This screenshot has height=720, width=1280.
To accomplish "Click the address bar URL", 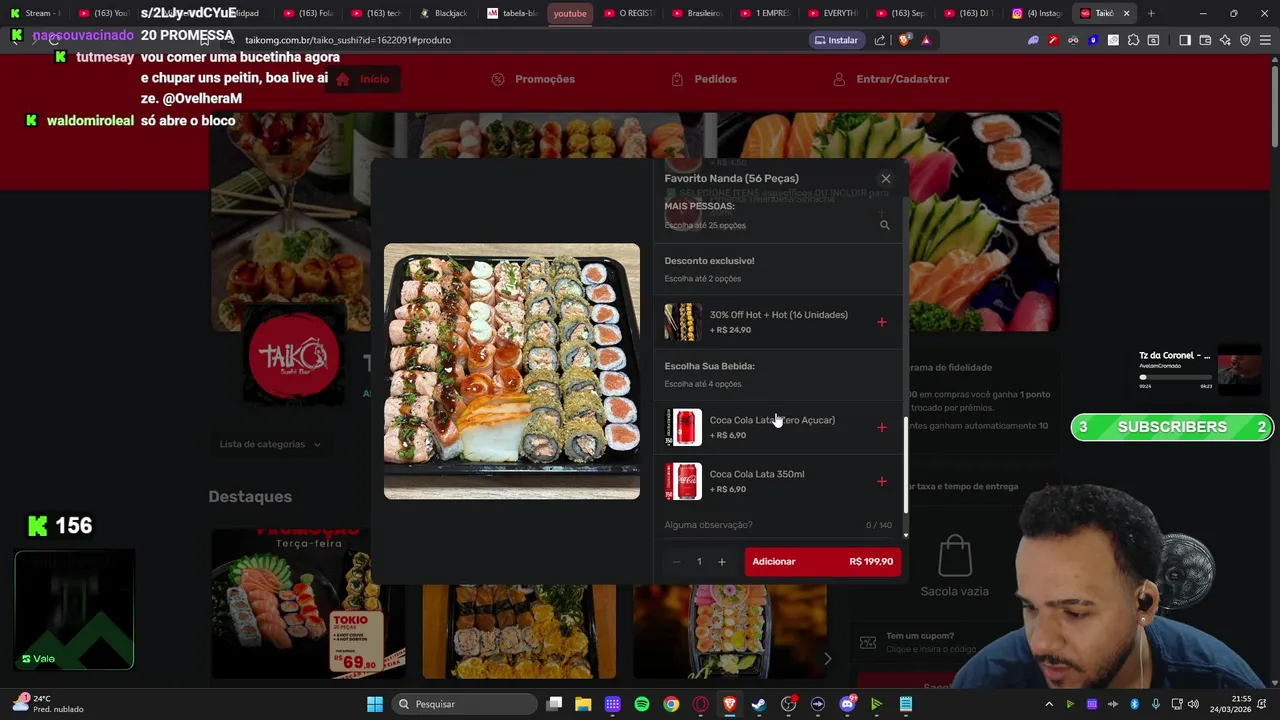I will pyautogui.click(x=348, y=40).
